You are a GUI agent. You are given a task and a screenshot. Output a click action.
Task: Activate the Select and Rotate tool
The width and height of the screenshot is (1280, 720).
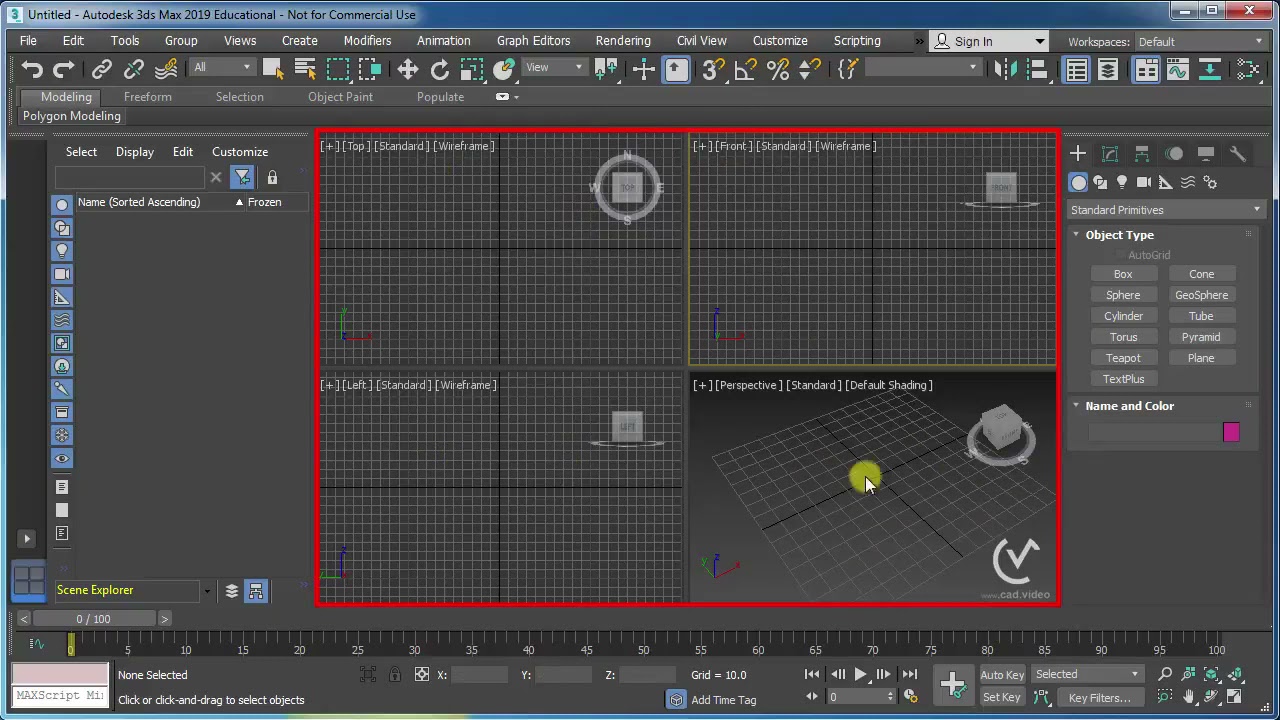pyautogui.click(x=440, y=69)
